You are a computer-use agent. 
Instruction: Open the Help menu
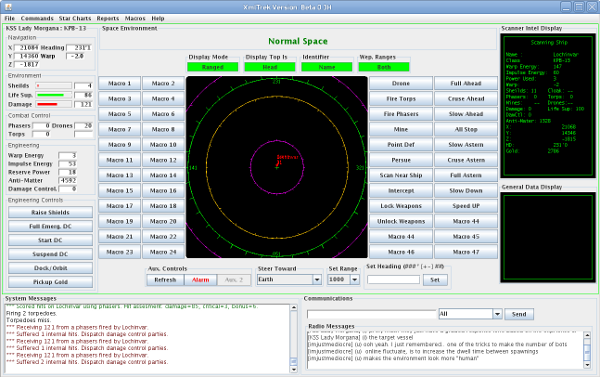click(x=158, y=18)
